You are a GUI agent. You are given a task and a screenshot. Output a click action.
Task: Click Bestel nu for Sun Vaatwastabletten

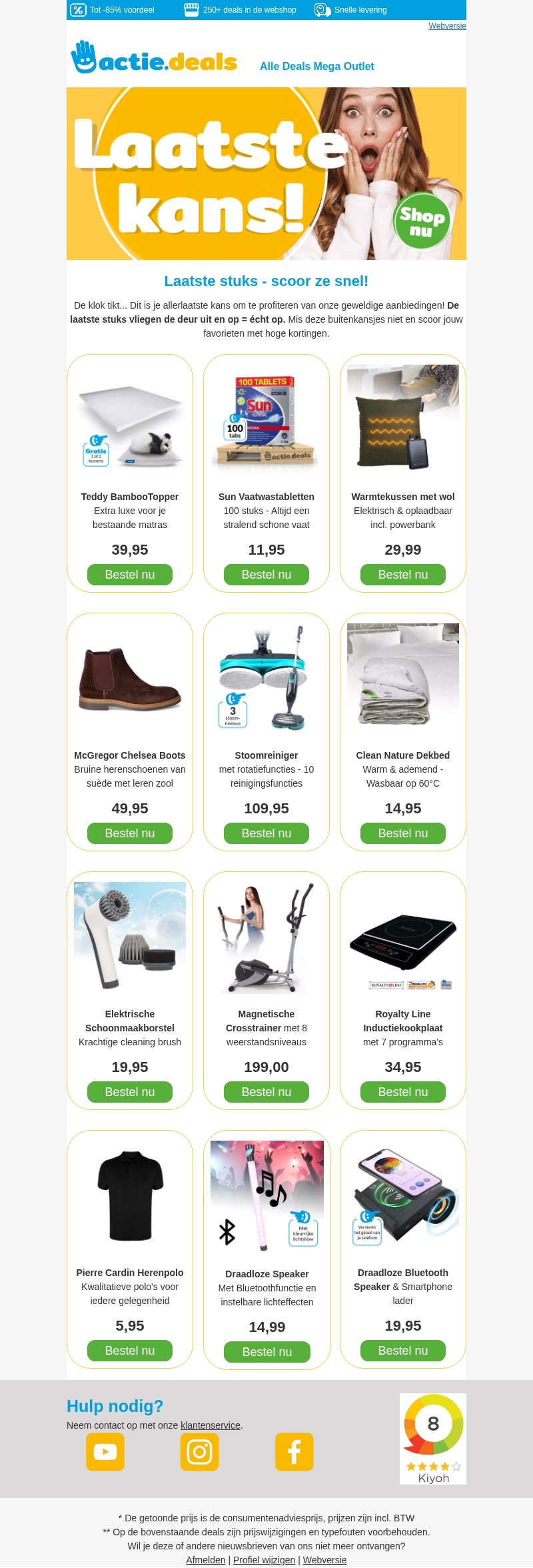coord(266,575)
